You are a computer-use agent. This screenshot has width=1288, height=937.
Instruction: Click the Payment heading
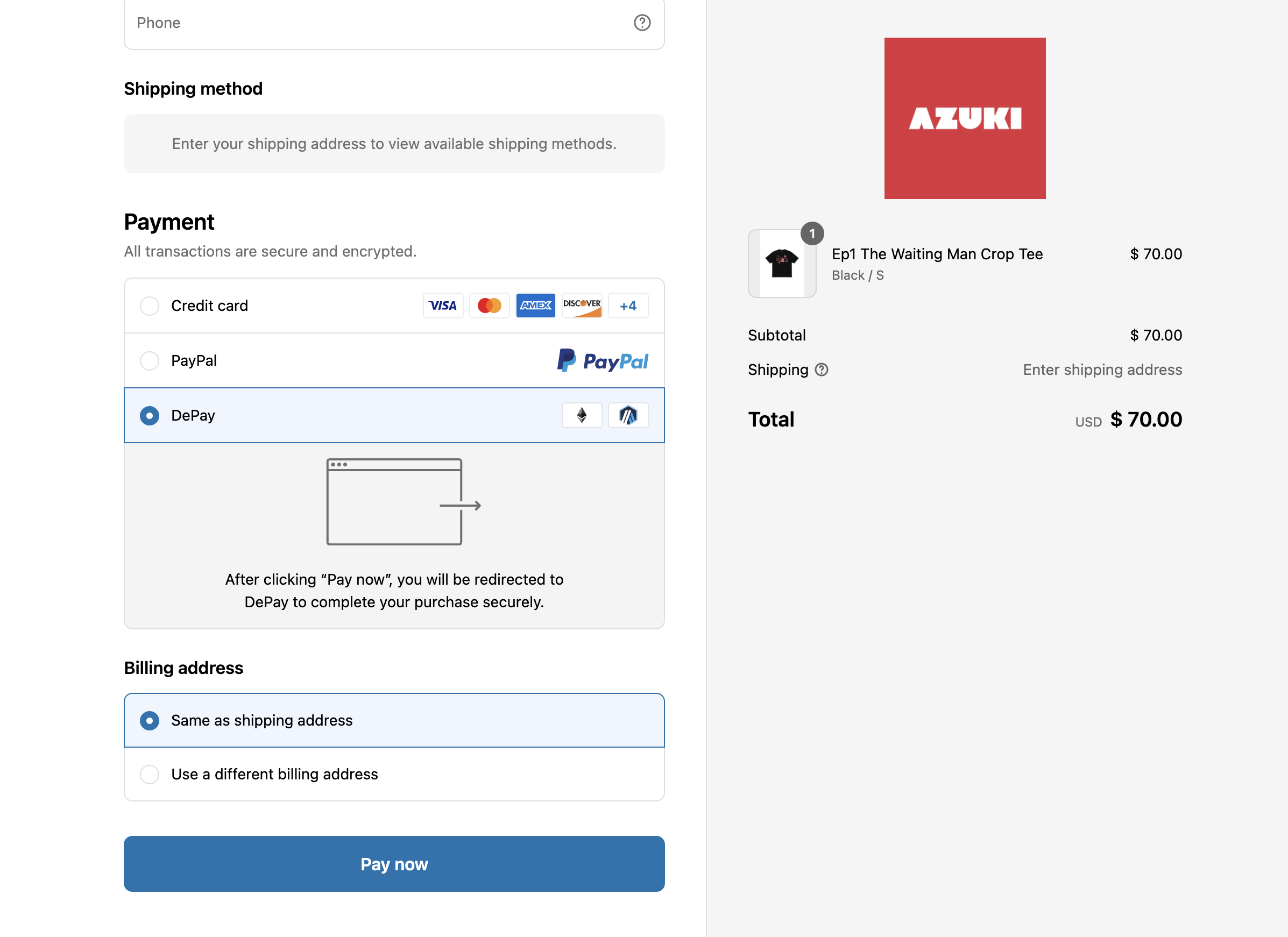click(x=169, y=222)
